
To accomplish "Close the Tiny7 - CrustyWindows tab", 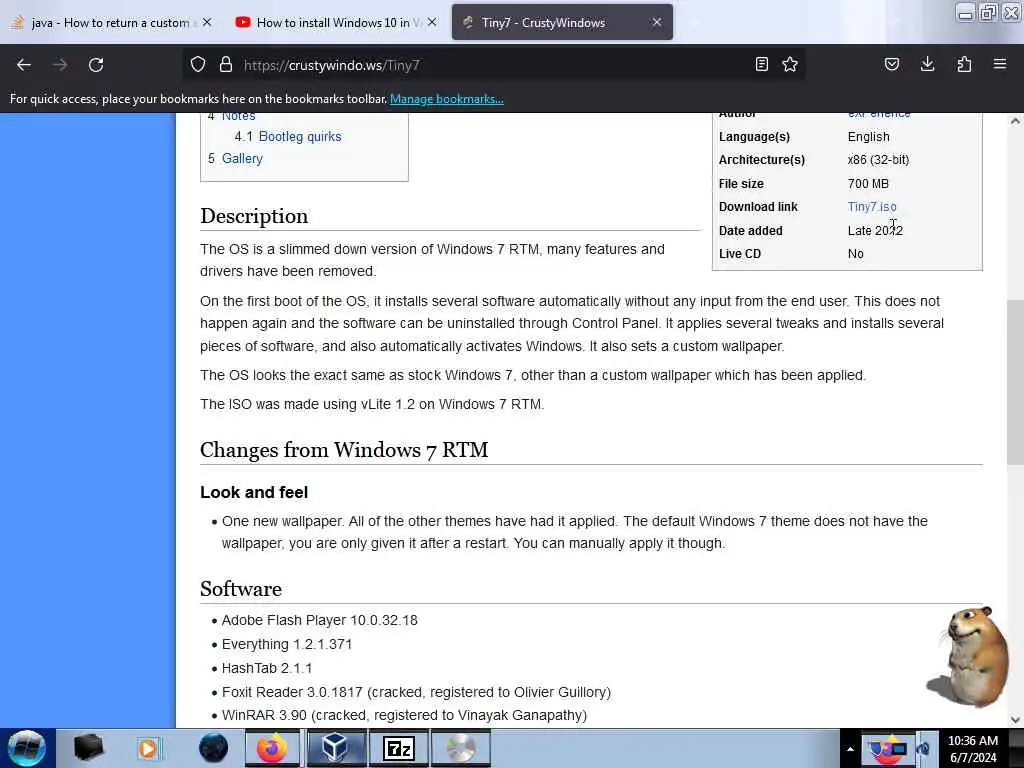I will coord(657,22).
